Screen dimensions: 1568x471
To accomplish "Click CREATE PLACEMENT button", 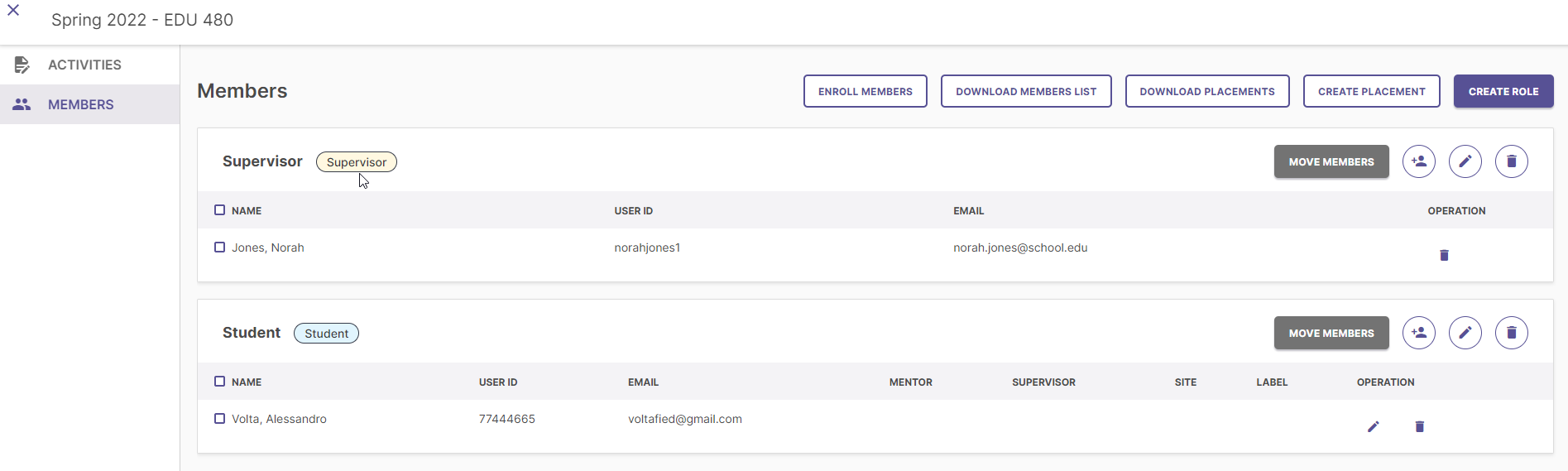I will 1372,91.
